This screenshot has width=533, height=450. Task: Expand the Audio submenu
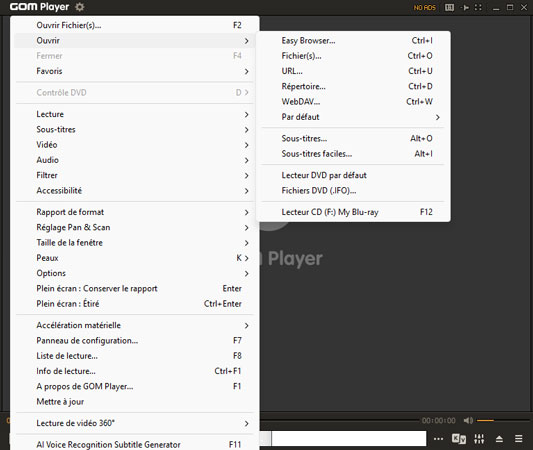pyautogui.click(x=135, y=160)
